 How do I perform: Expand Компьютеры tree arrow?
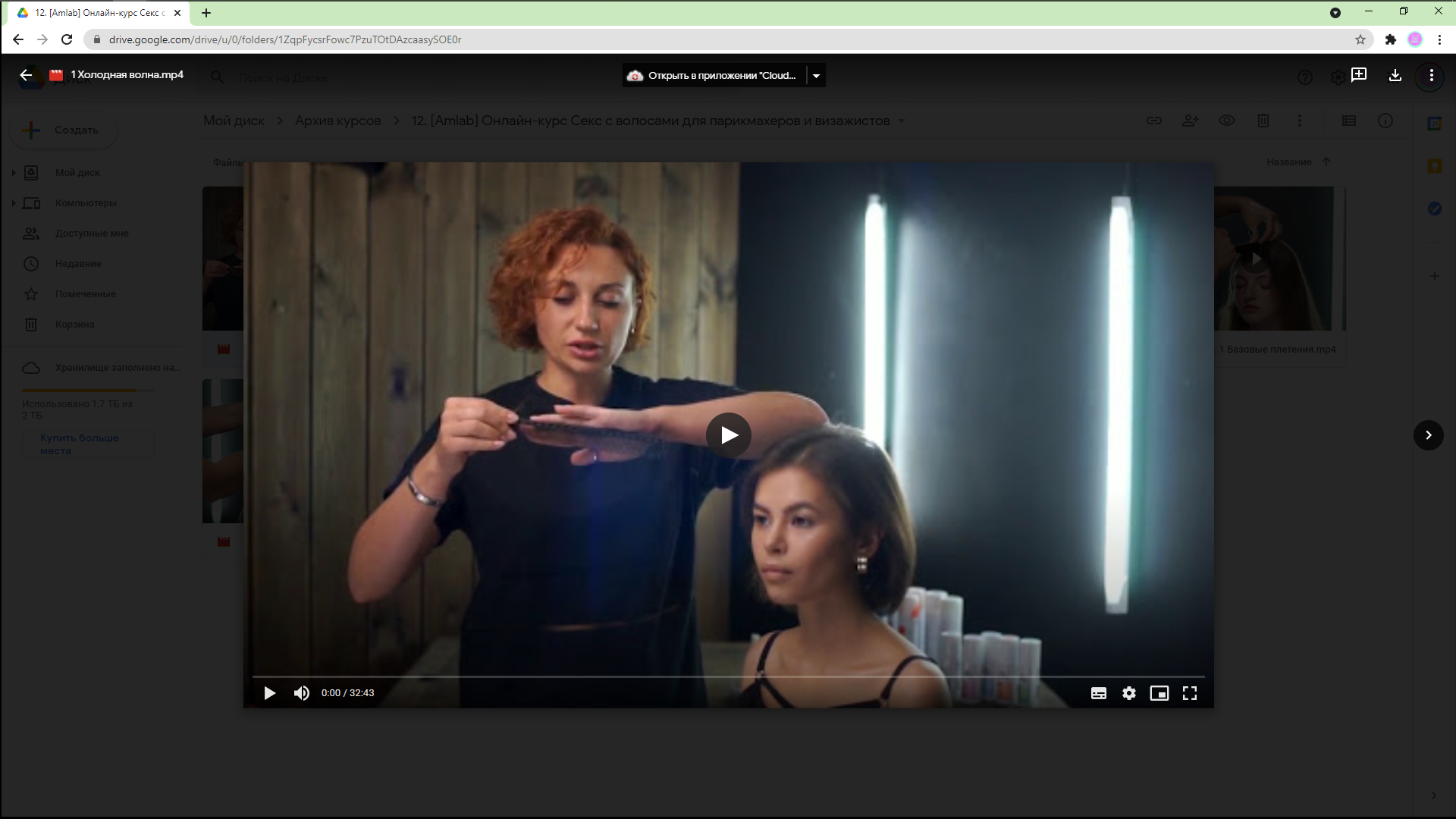pos(14,203)
